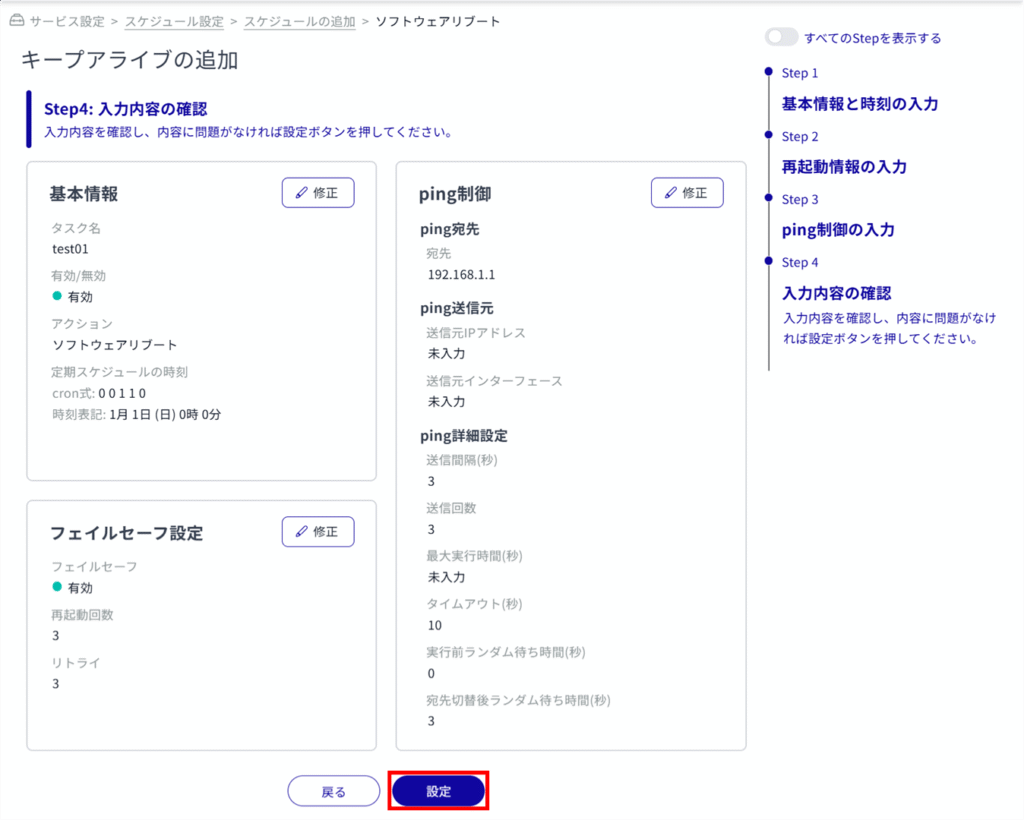Return to the スケジュールの追加 breadcrumb

(299, 21)
